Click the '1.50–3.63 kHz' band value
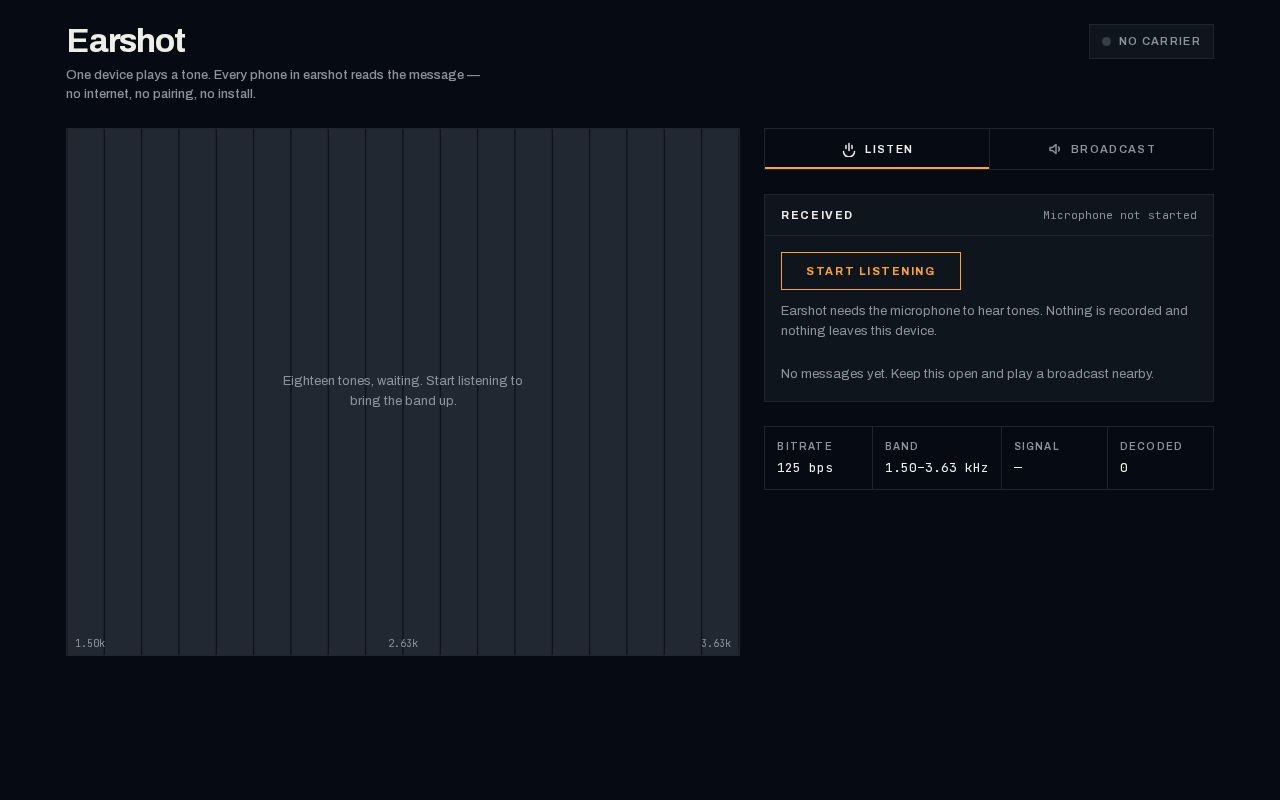1280x800 pixels. [x=937, y=468]
